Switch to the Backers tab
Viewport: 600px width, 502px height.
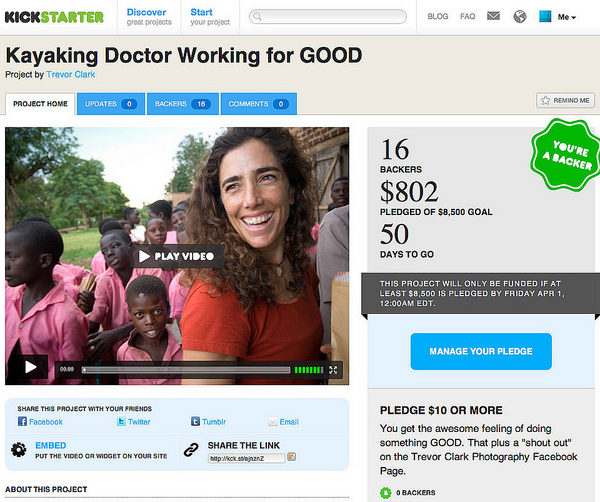coord(183,104)
